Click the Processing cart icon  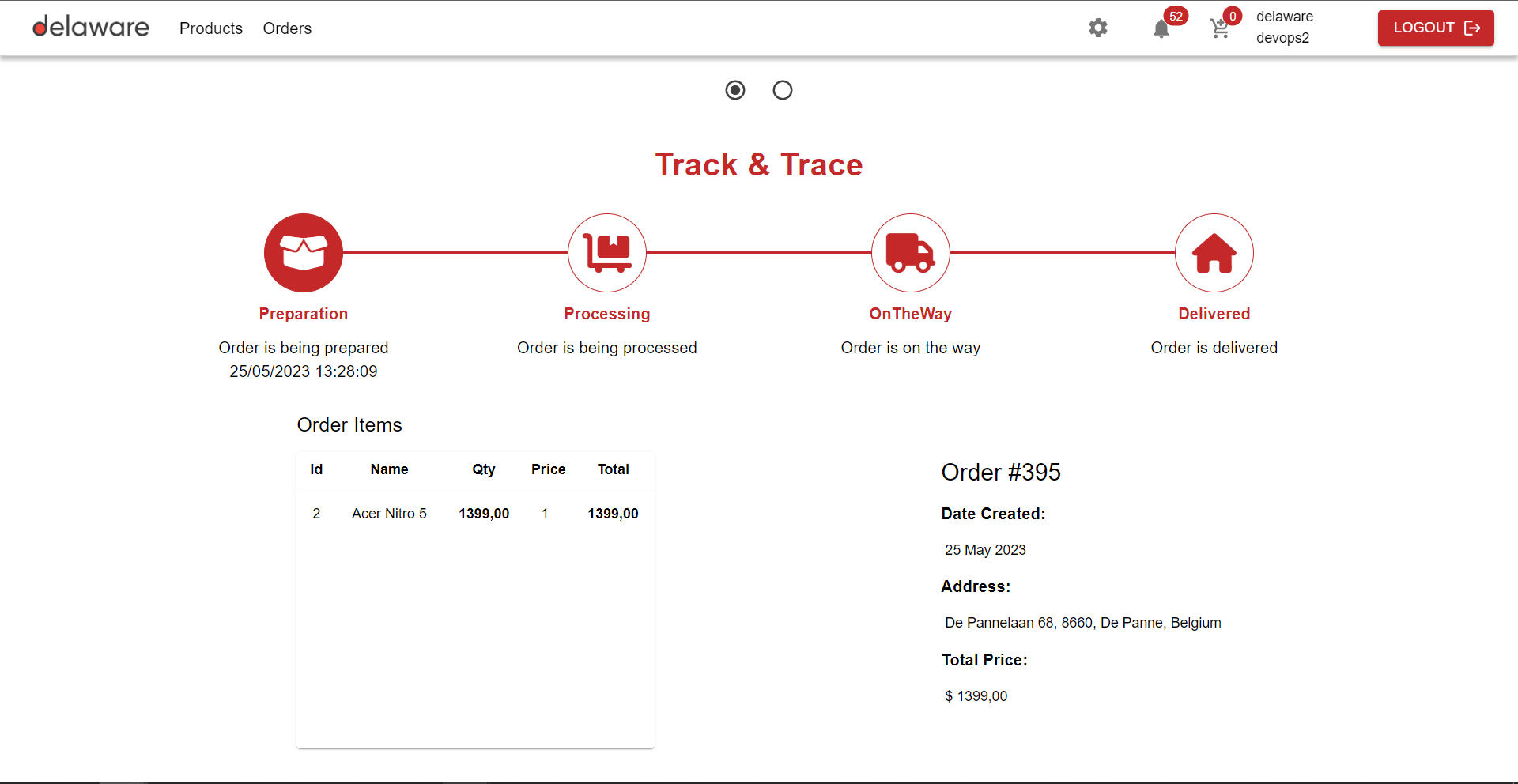606,252
